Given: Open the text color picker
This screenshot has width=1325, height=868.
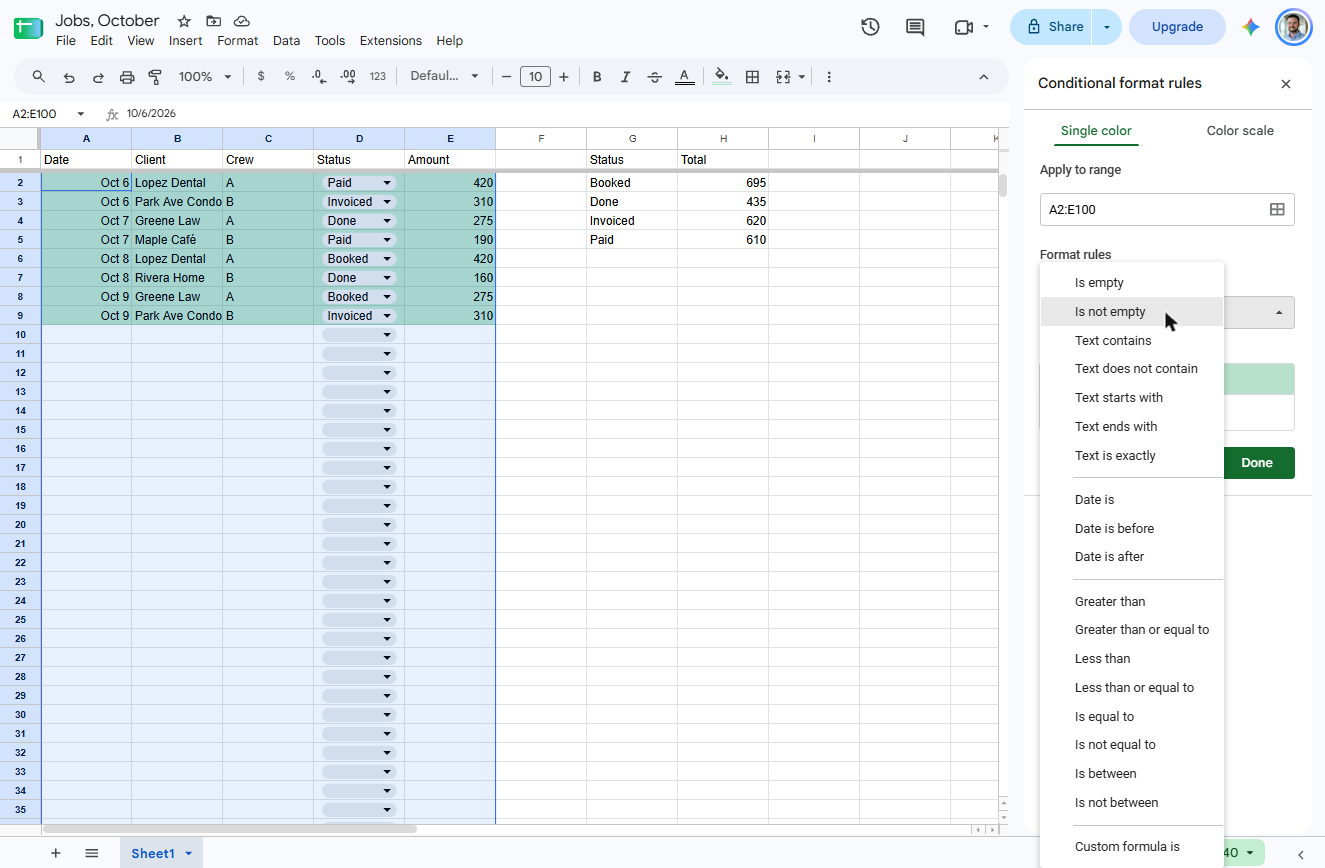Looking at the screenshot, I should pyautogui.click(x=684, y=77).
